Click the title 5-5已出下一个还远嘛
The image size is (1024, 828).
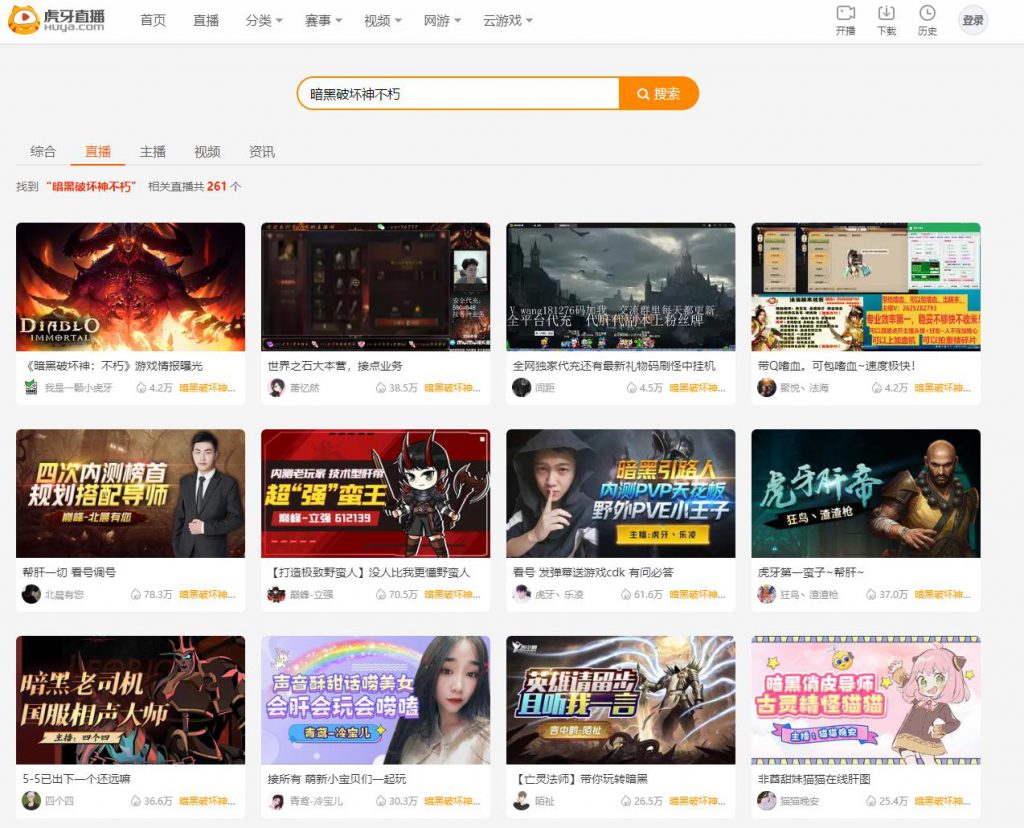click(76, 778)
